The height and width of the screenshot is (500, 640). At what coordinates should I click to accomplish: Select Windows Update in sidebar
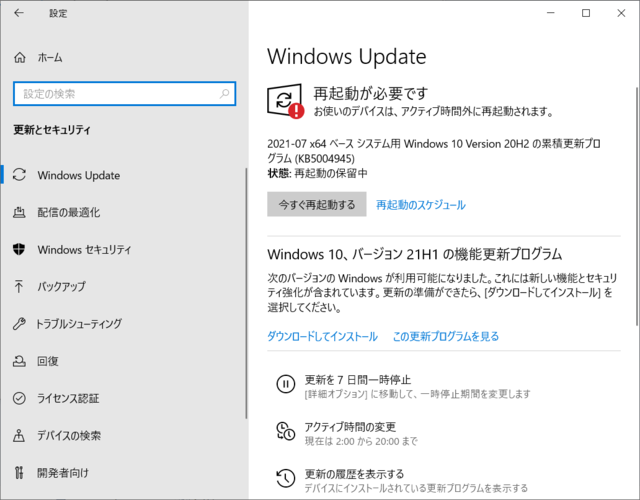[x=79, y=175]
